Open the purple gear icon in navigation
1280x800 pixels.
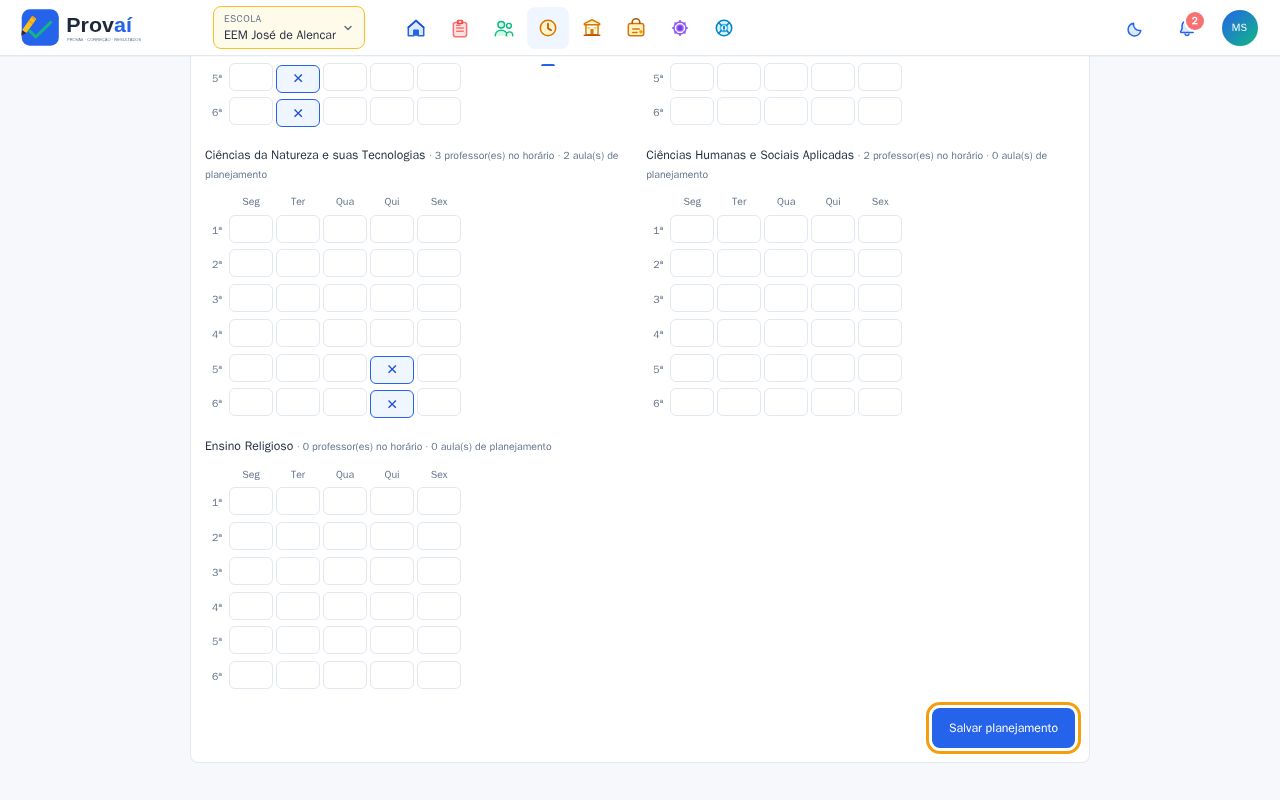[x=680, y=28]
